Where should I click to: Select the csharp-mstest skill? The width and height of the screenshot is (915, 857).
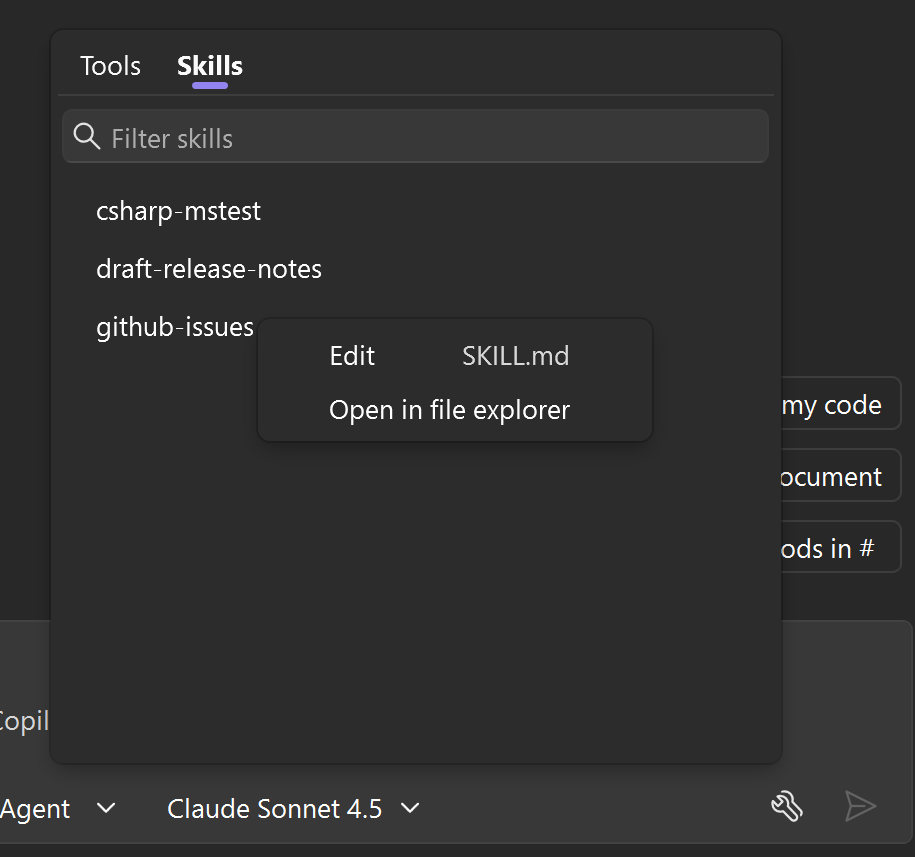click(x=178, y=211)
